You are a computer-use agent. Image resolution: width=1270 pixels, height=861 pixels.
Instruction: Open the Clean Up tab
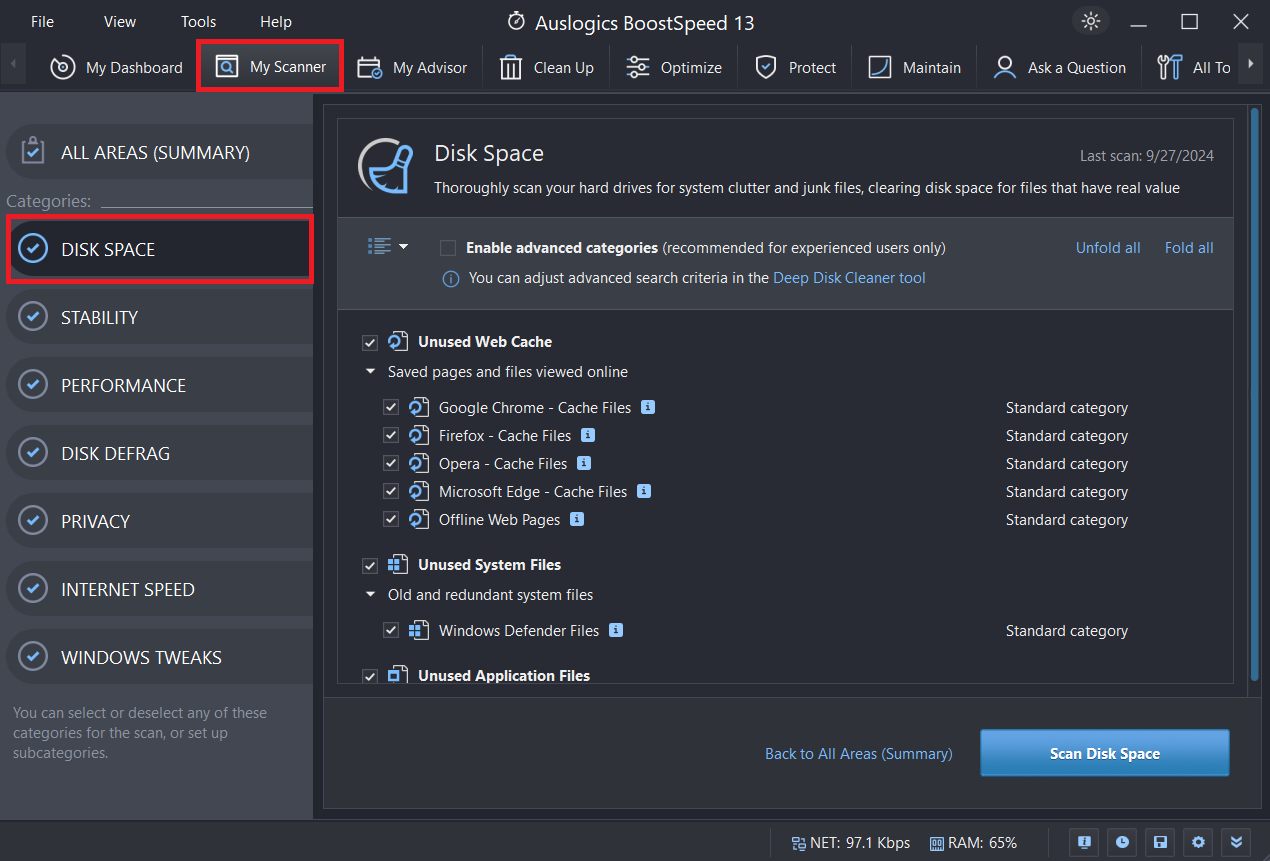[546, 67]
